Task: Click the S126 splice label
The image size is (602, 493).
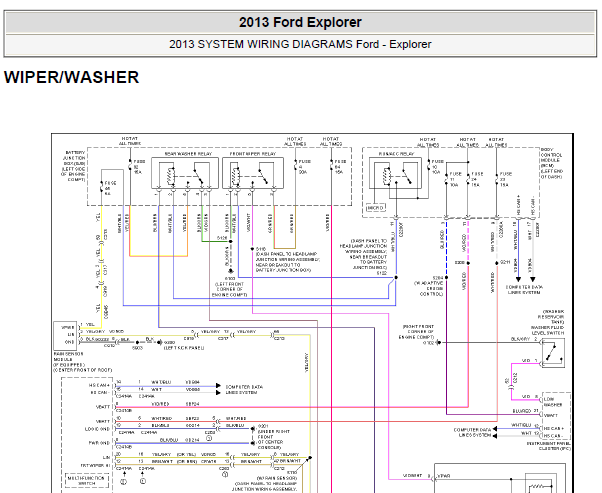Action: coord(222,238)
